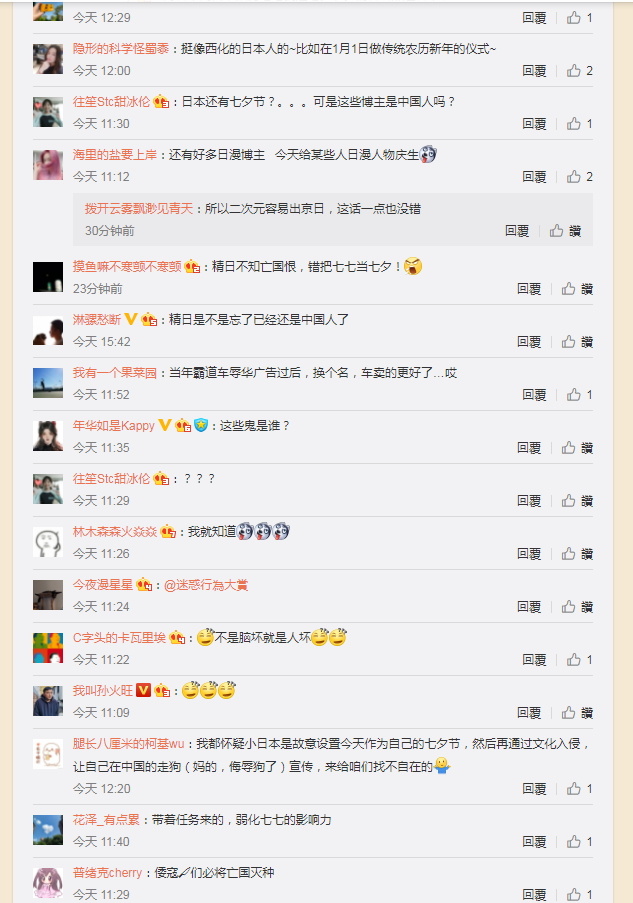Open username link 今夜漫星星
This screenshot has height=903, width=633.
click(103, 585)
